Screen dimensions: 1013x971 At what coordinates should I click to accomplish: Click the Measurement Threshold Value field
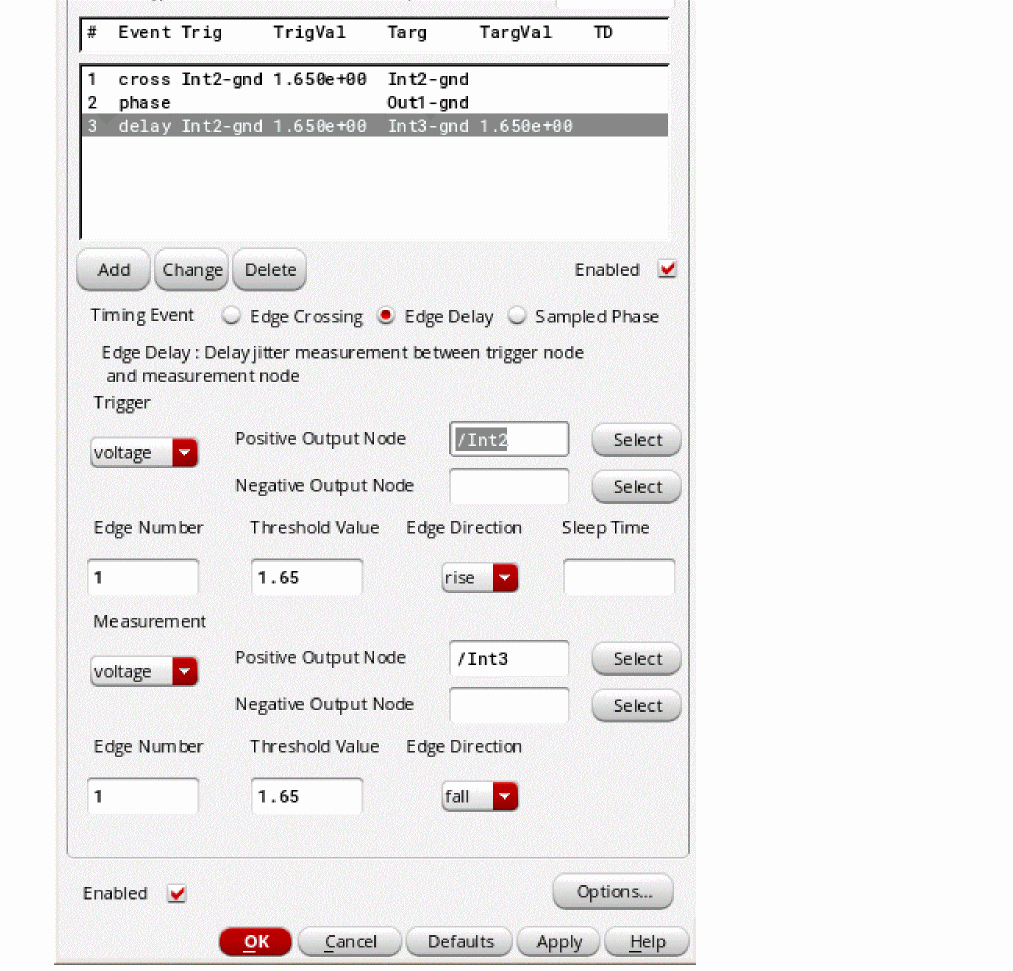pyautogui.click(x=307, y=796)
